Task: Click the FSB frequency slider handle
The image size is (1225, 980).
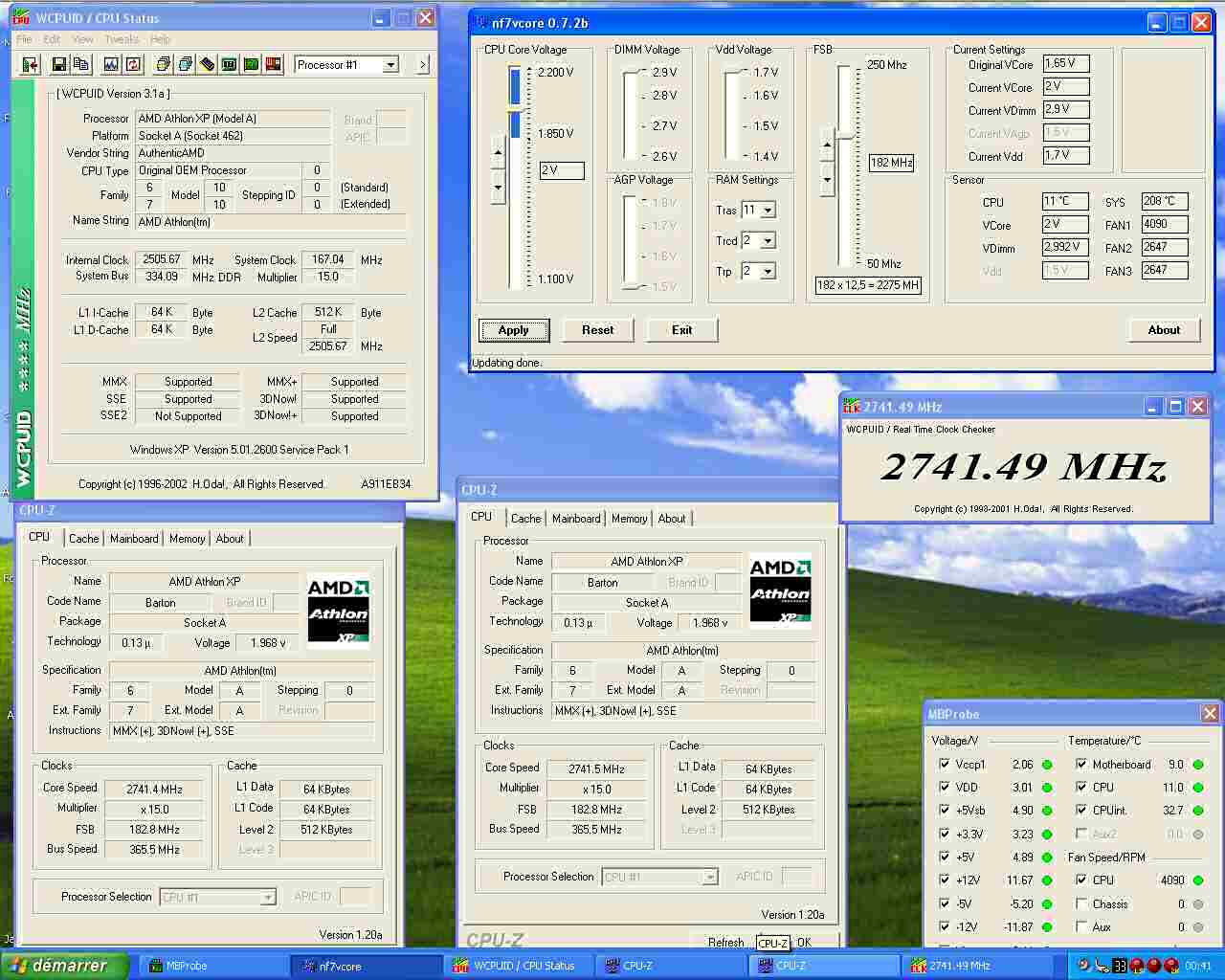Action: click(844, 136)
